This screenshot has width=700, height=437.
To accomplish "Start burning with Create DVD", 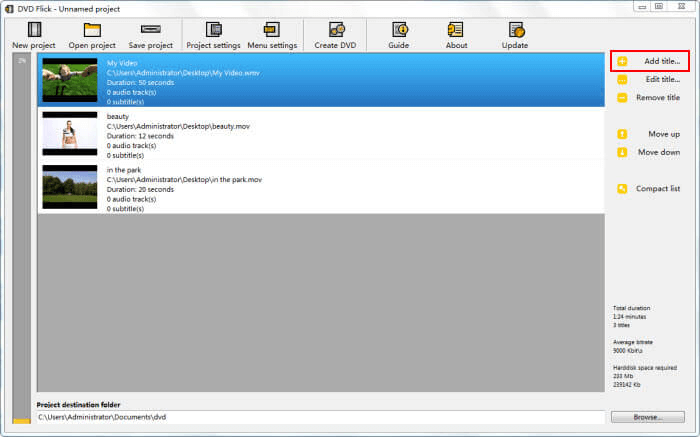I will (333, 35).
